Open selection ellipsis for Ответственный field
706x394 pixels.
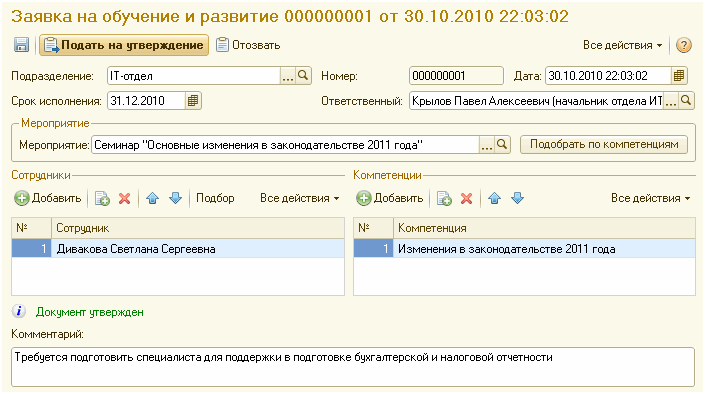(671, 100)
